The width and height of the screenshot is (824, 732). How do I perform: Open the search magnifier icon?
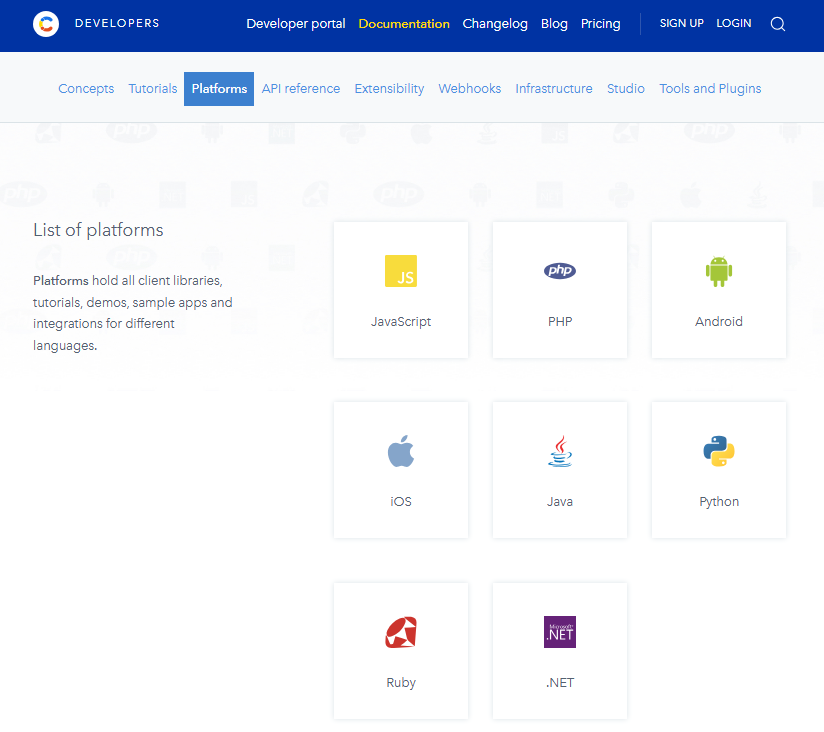778,24
